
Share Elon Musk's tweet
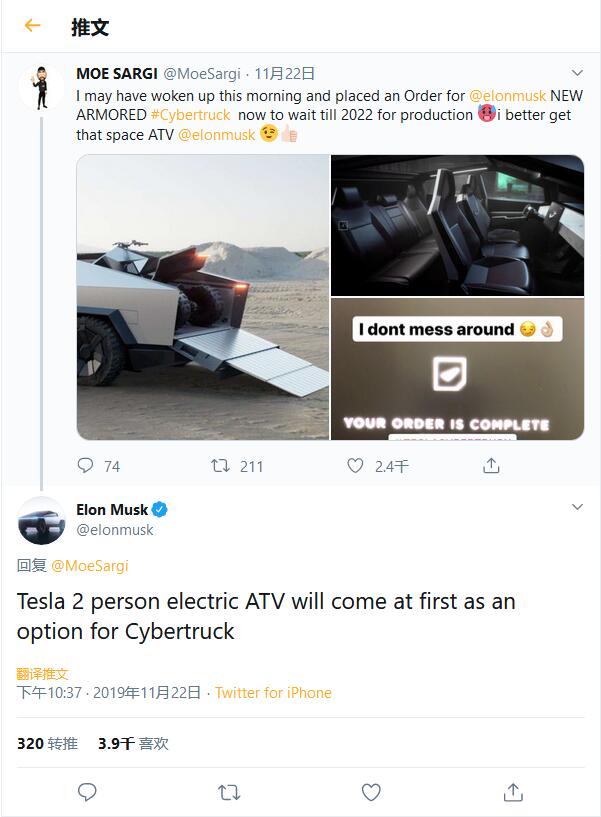tap(513, 792)
